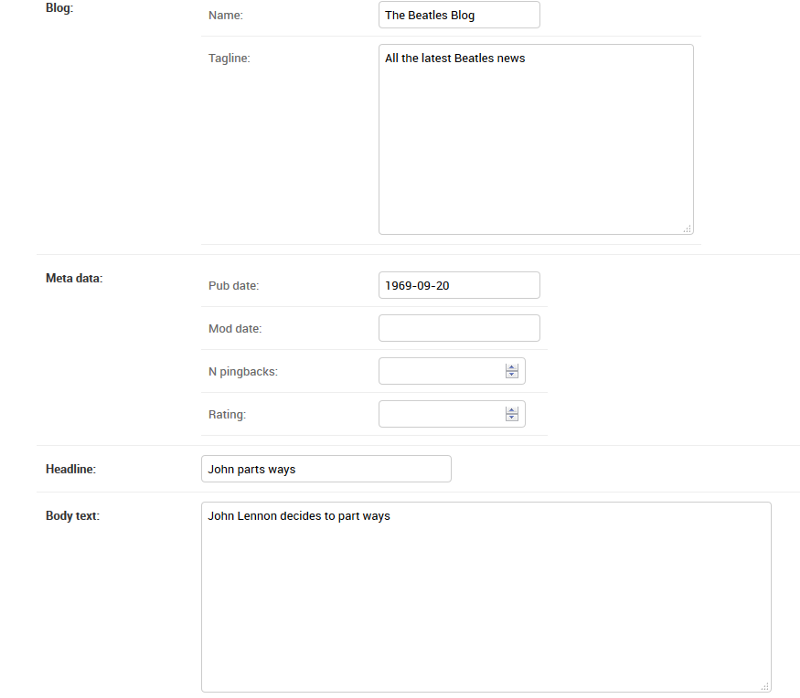Click the Blog Name input field
Image resolution: width=800 pixels, height=698 pixels.
pos(459,15)
